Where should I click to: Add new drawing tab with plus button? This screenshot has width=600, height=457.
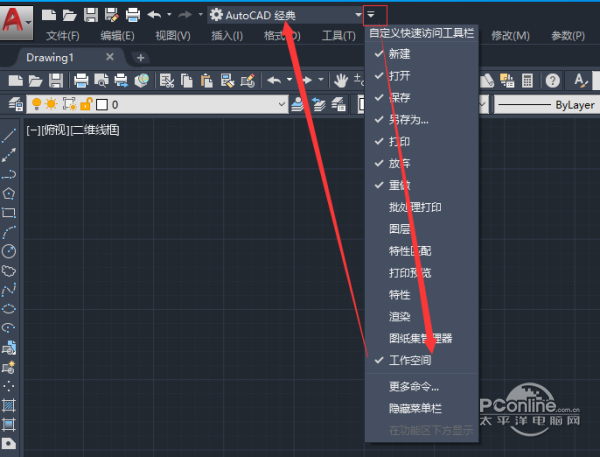pos(140,58)
